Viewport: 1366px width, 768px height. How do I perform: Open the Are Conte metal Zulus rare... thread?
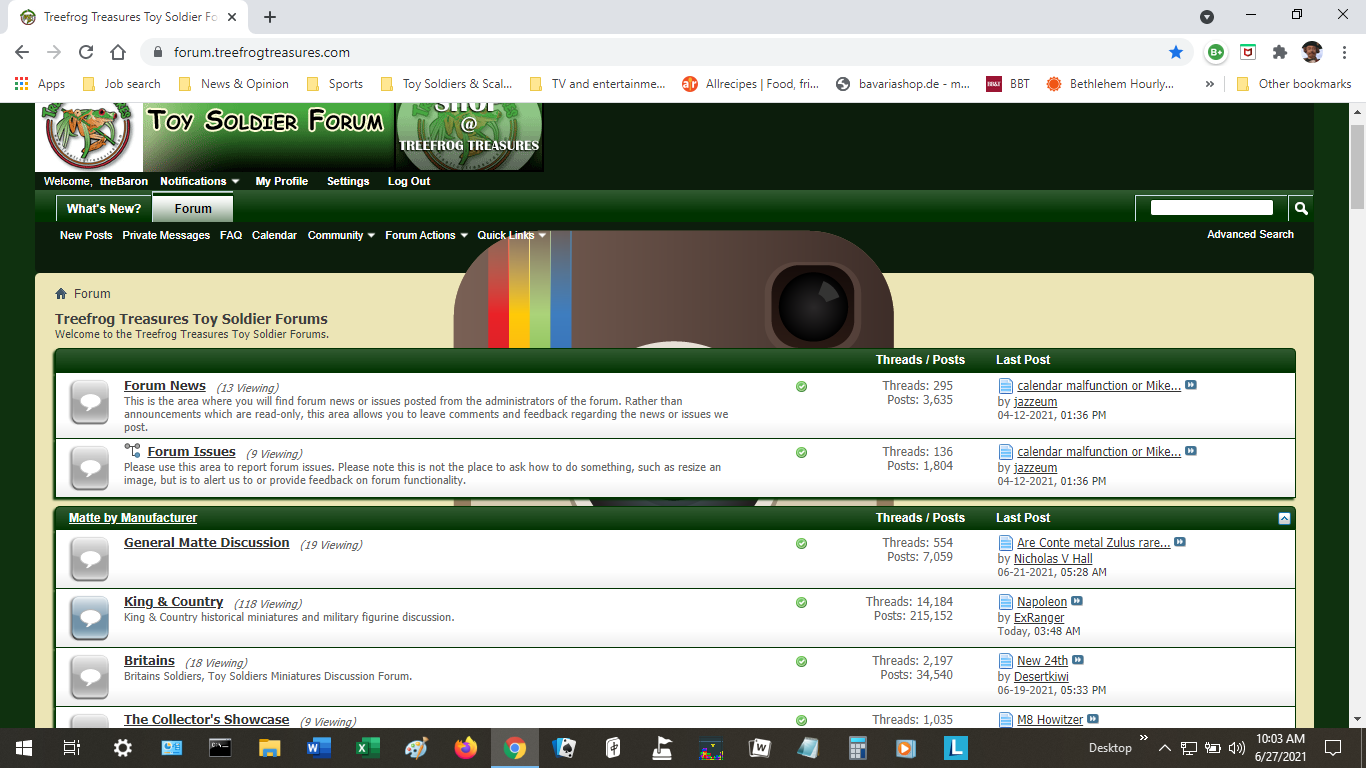pos(1094,543)
